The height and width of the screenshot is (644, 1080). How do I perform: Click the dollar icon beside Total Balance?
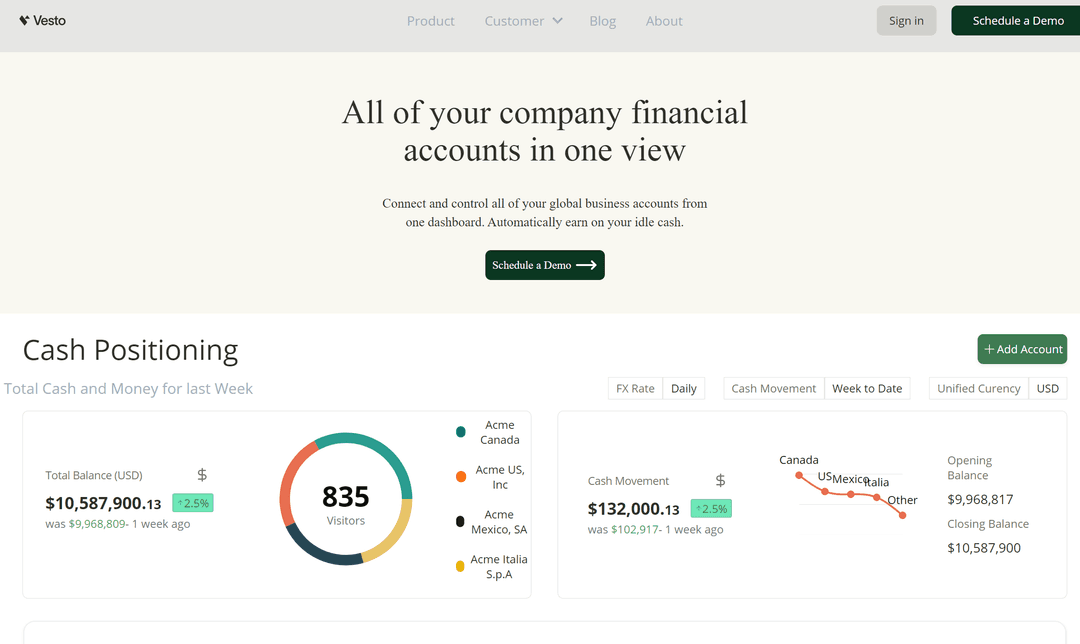pos(202,475)
